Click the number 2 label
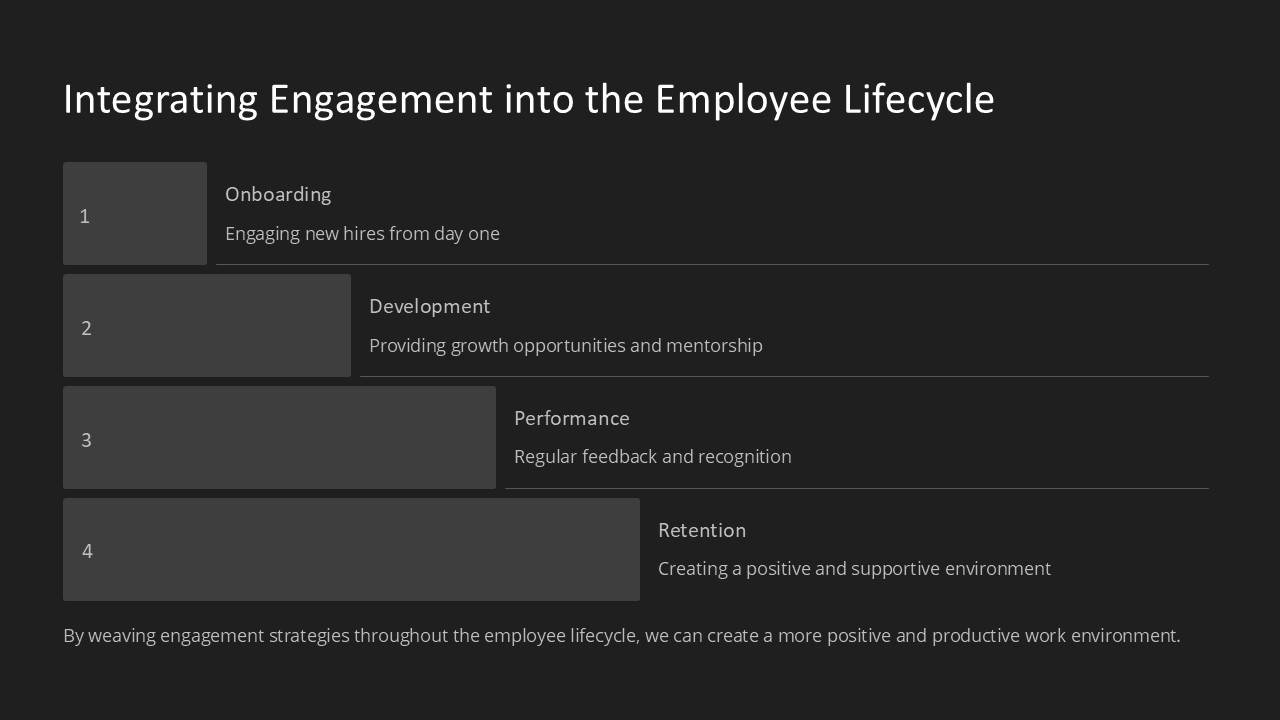 pos(86,328)
